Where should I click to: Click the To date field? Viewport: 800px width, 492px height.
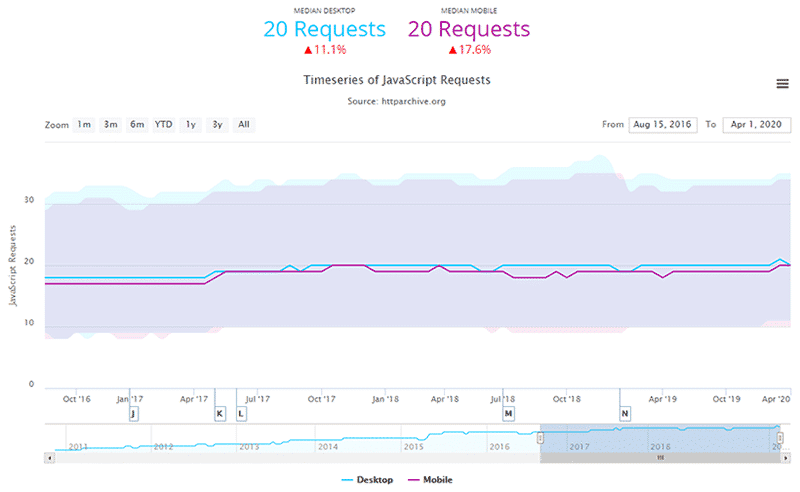point(755,125)
